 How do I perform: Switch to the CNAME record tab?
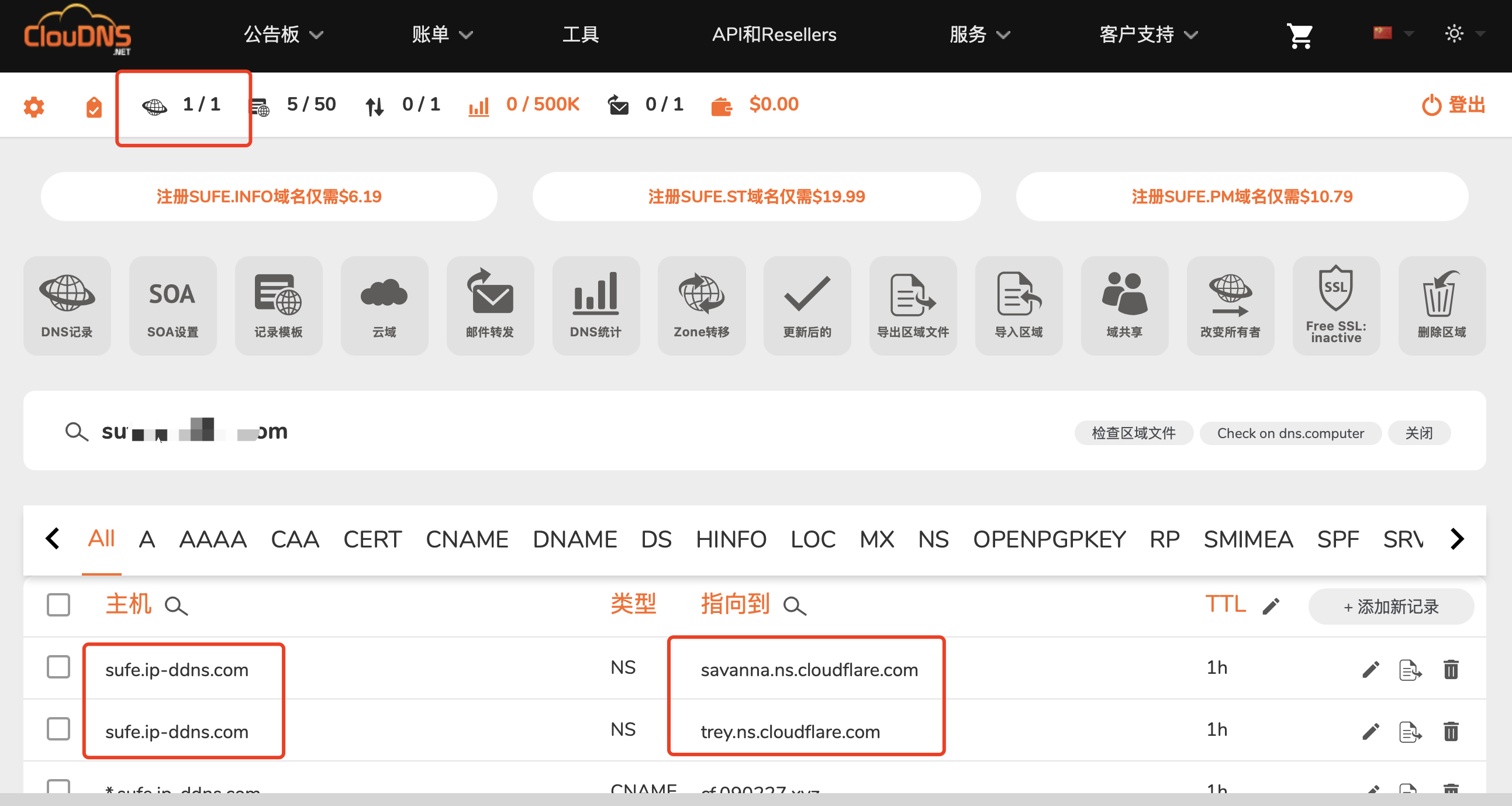tap(467, 539)
